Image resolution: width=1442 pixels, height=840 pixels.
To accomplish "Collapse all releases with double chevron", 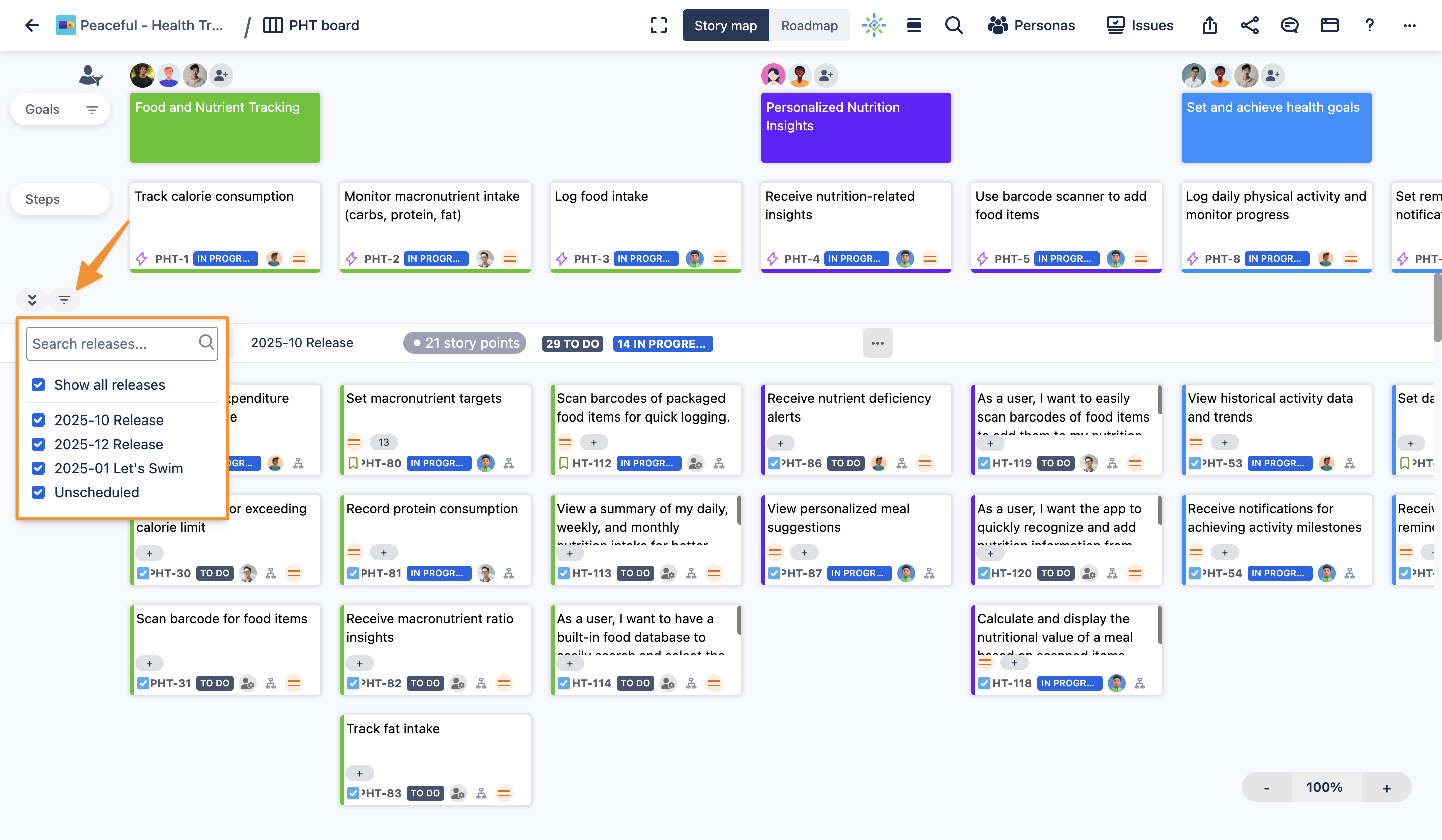I will 32,299.
